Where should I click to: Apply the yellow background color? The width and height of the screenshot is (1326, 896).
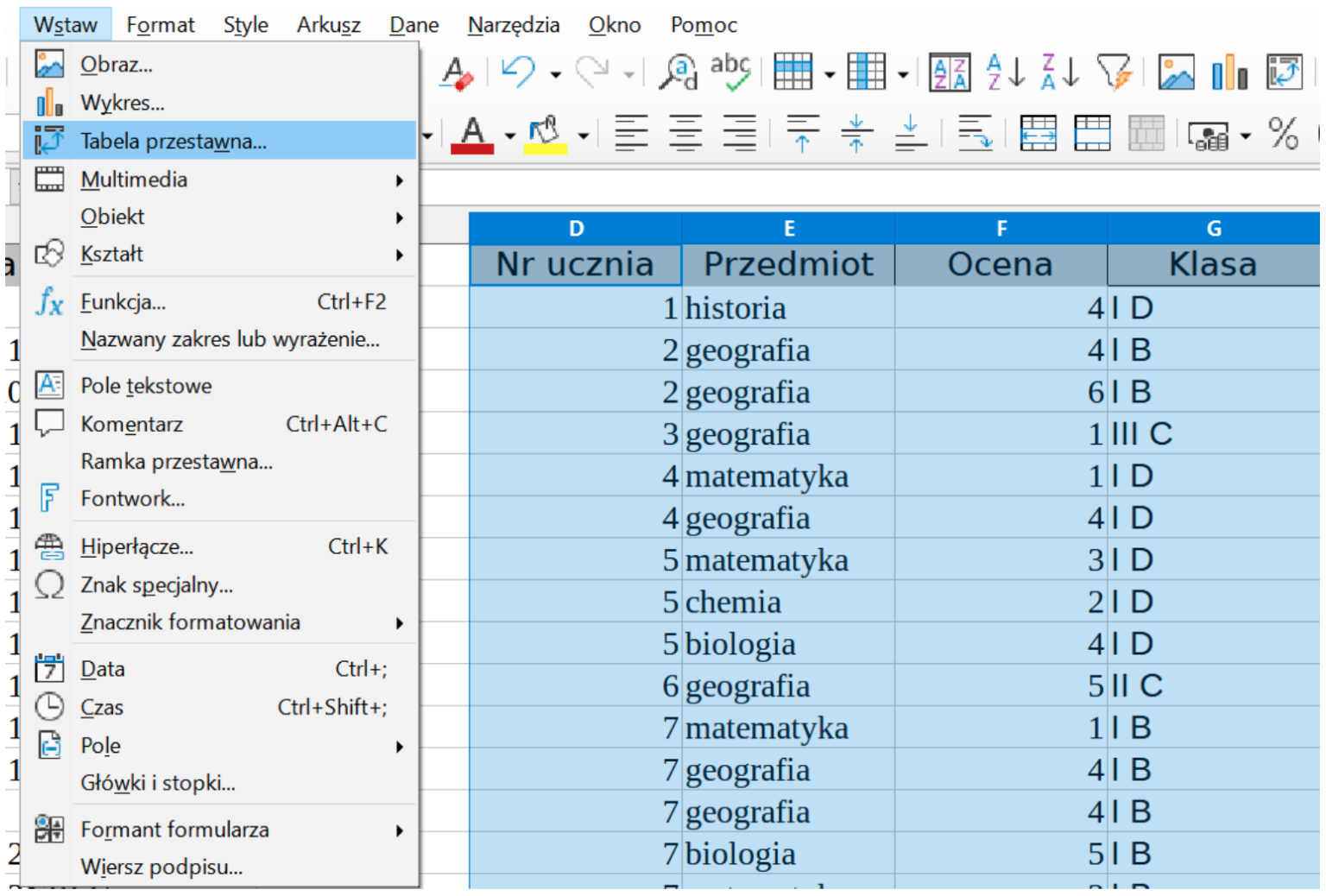point(546,134)
